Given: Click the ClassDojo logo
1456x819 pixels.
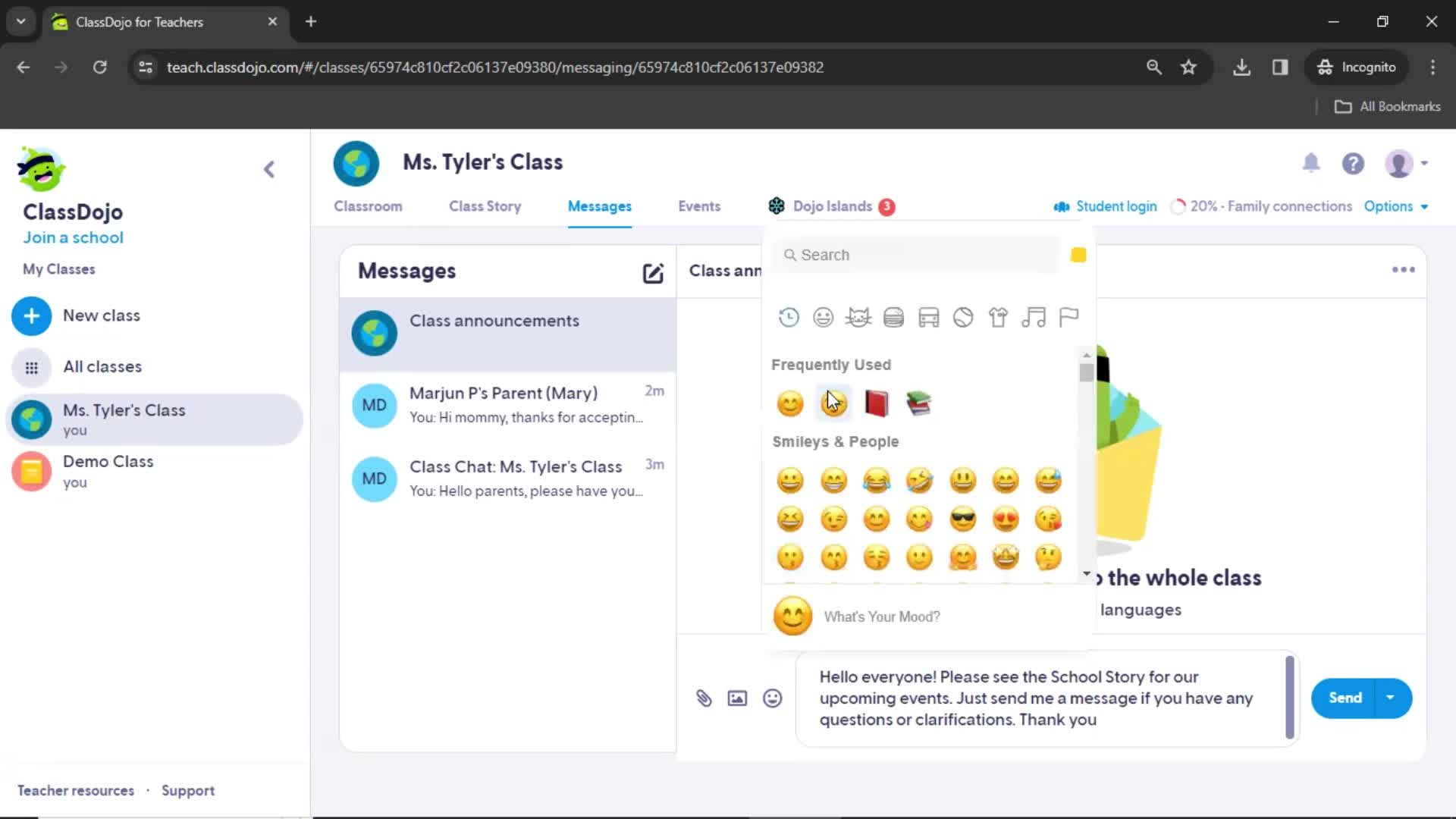Looking at the screenshot, I should pyautogui.click(x=42, y=168).
